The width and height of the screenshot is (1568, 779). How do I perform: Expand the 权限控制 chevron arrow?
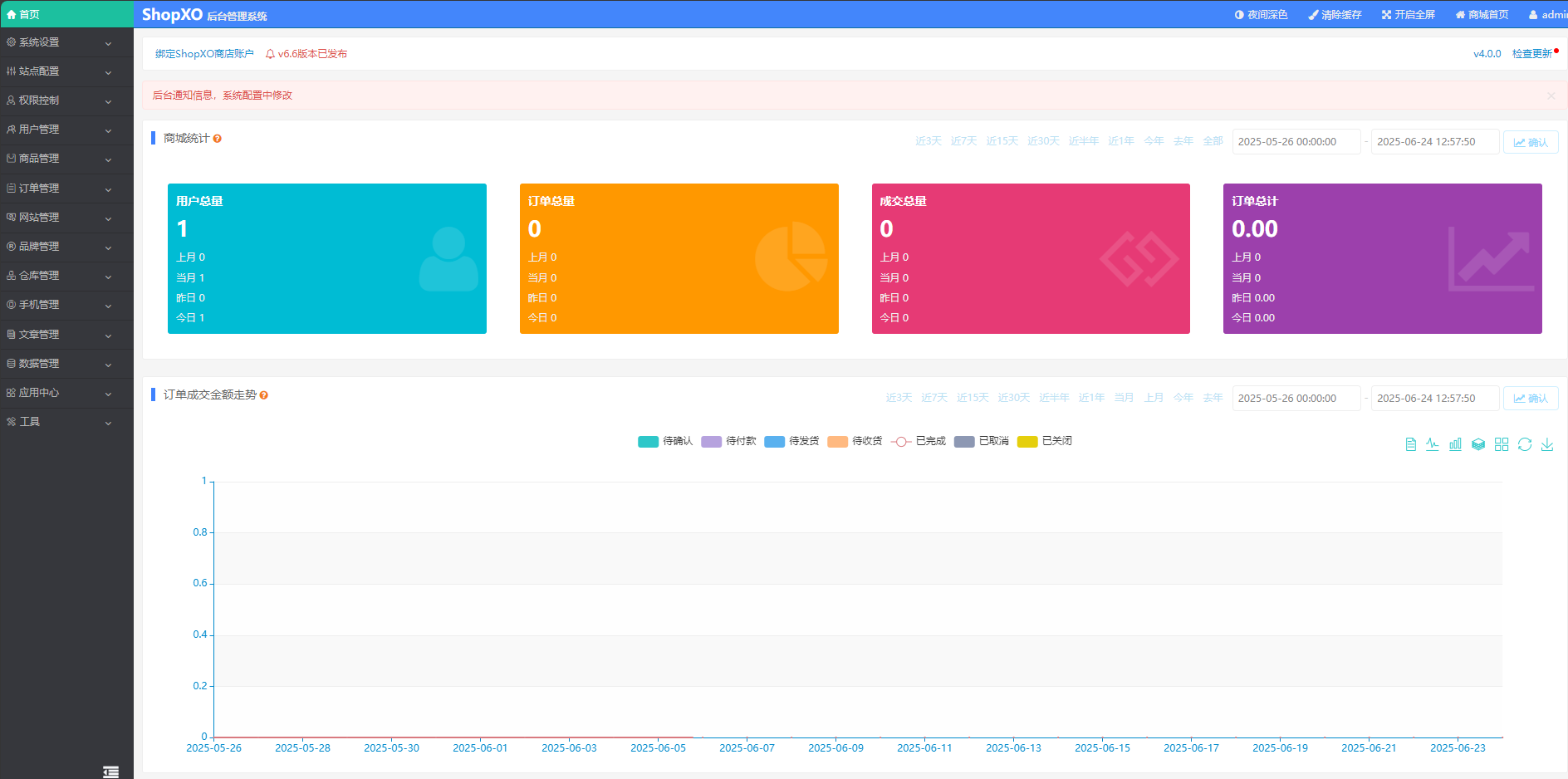(108, 102)
